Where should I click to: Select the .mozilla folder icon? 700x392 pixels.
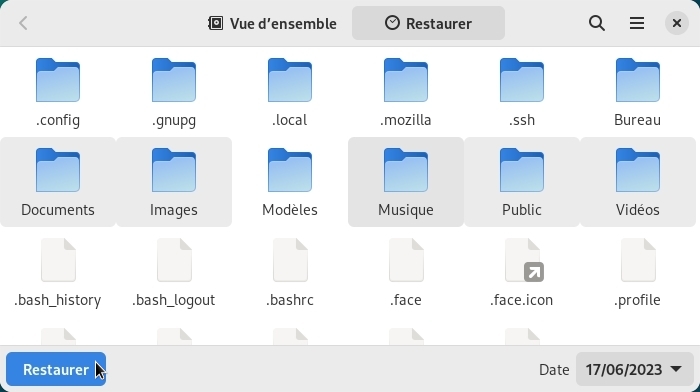(406, 80)
